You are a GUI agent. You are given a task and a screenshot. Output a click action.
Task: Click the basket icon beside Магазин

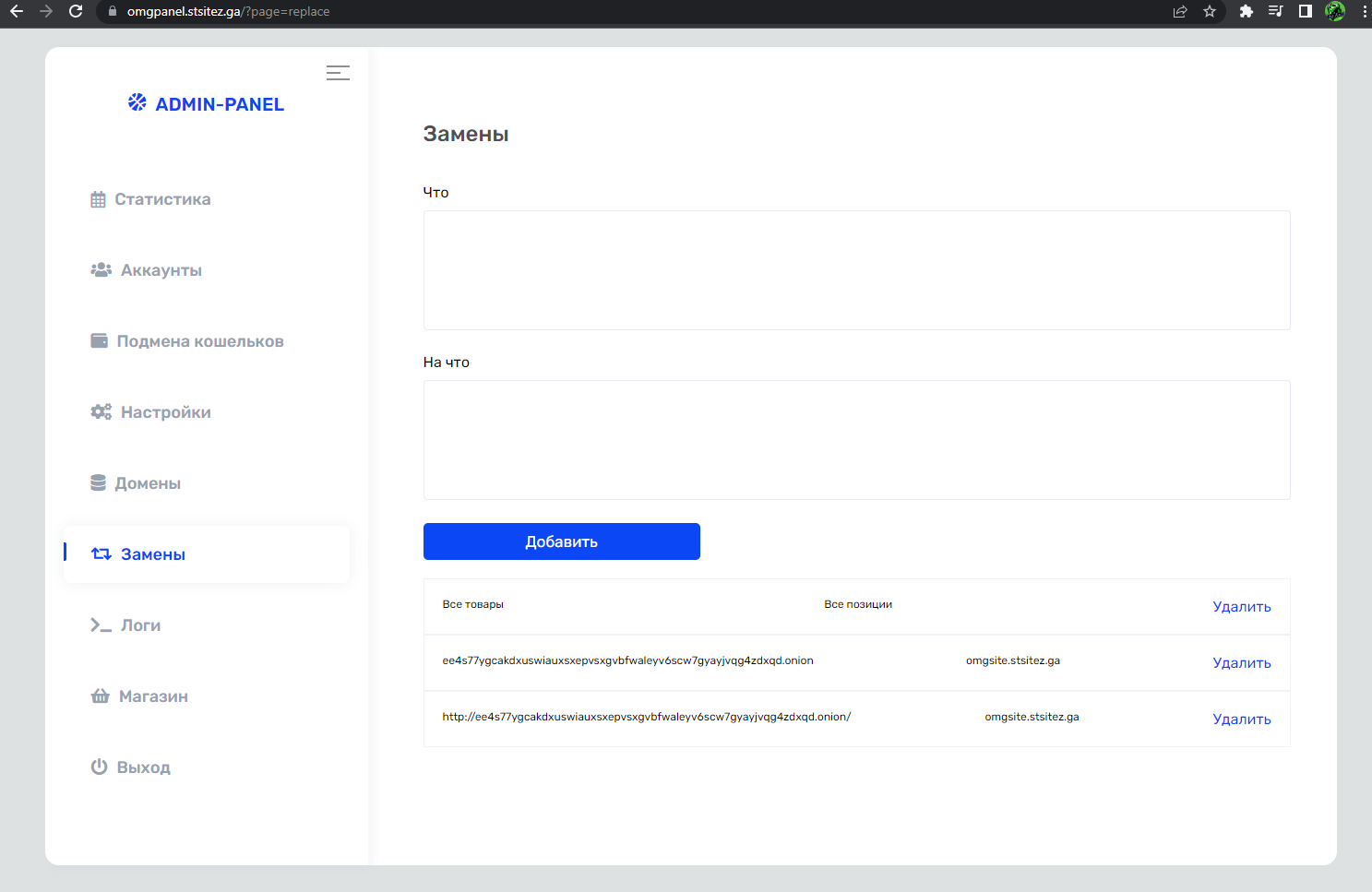tap(100, 696)
